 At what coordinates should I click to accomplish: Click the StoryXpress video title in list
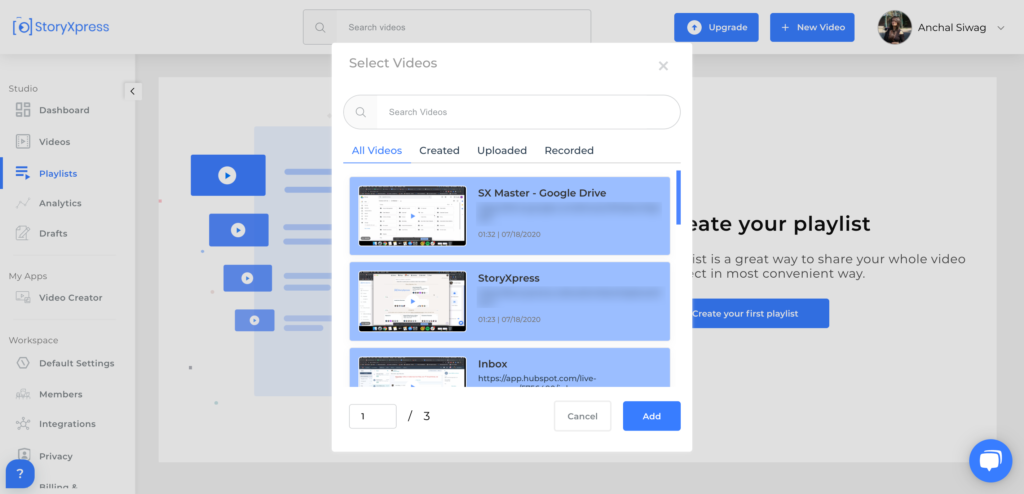coord(509,278)
